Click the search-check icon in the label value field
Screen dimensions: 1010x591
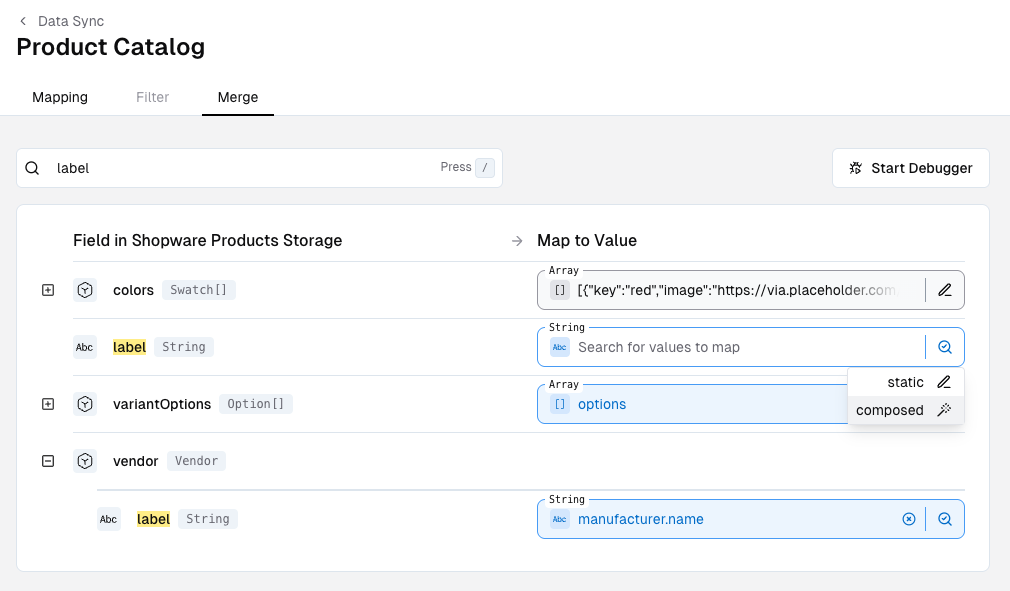tap(945, 347)
